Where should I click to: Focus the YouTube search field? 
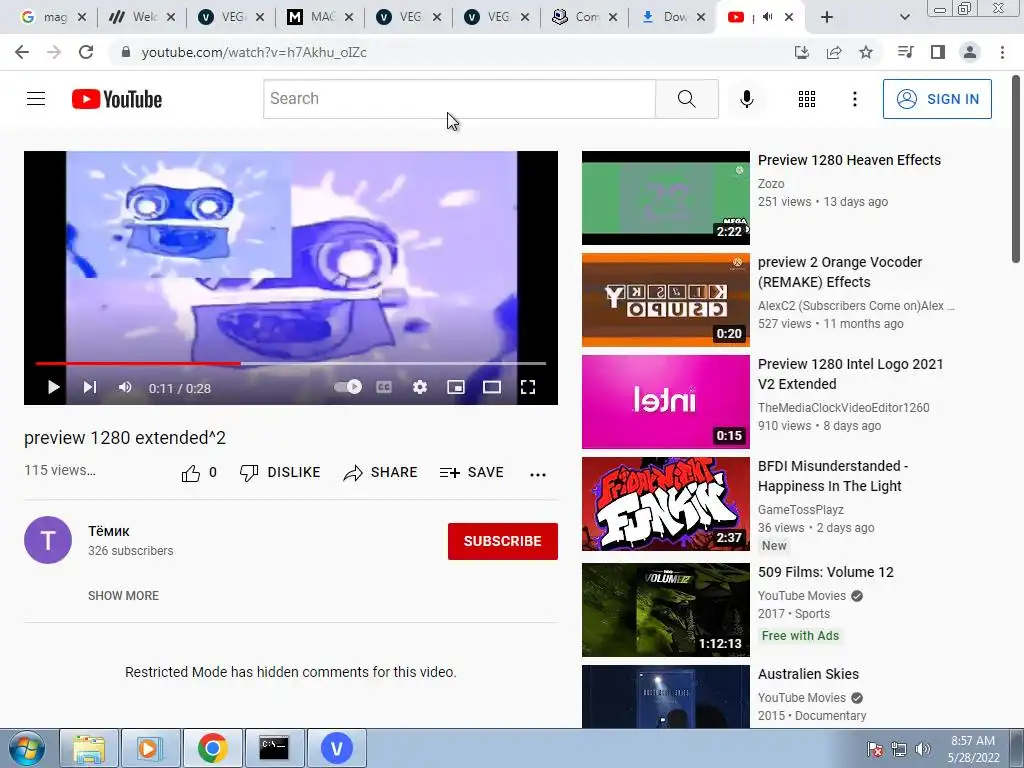(x=459, y=99)
